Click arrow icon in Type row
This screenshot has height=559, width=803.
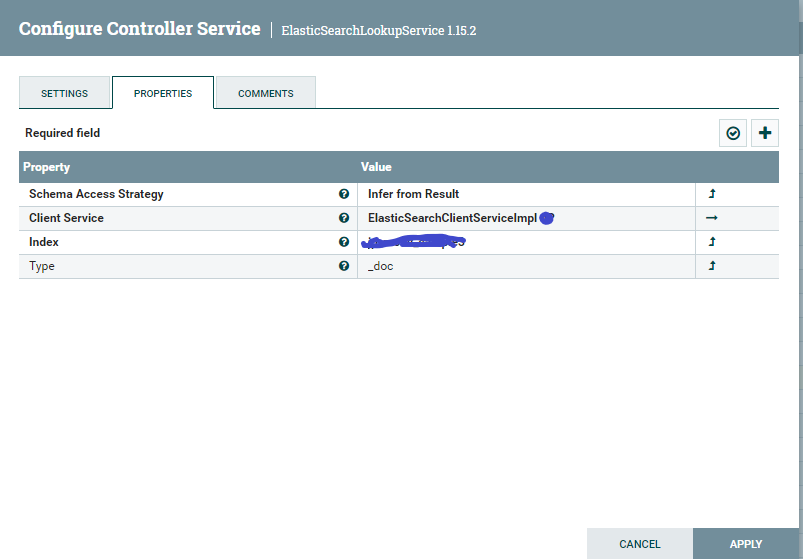pyautogui.click(x=712, y=266)
